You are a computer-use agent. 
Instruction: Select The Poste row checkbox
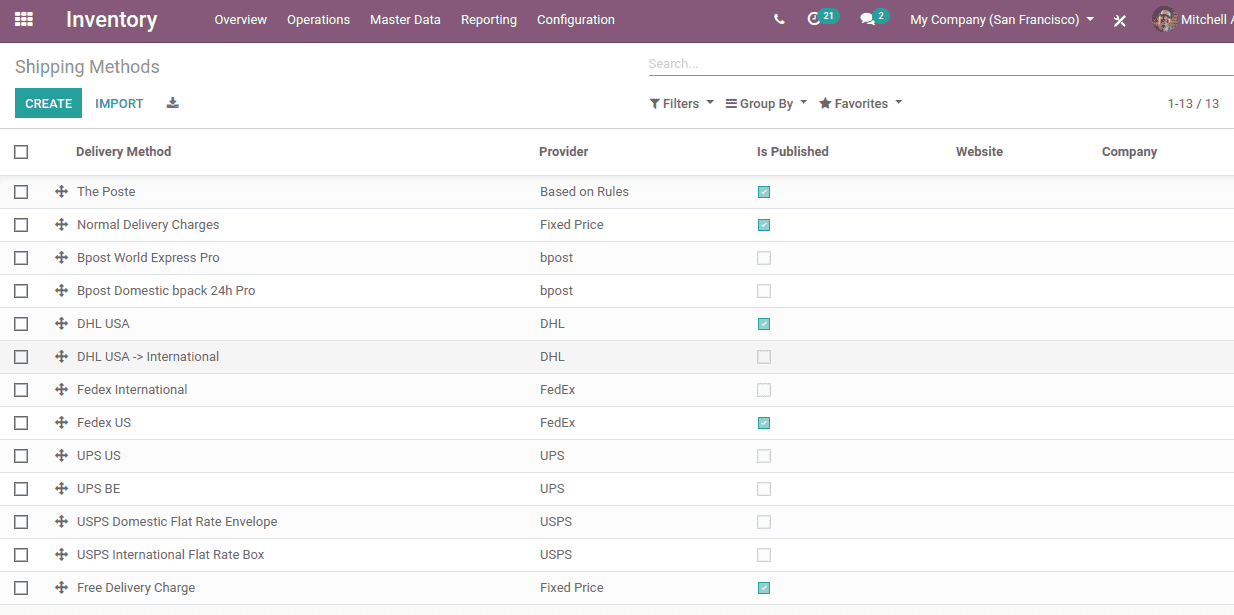pyautogui.click(x=21, y=192)
